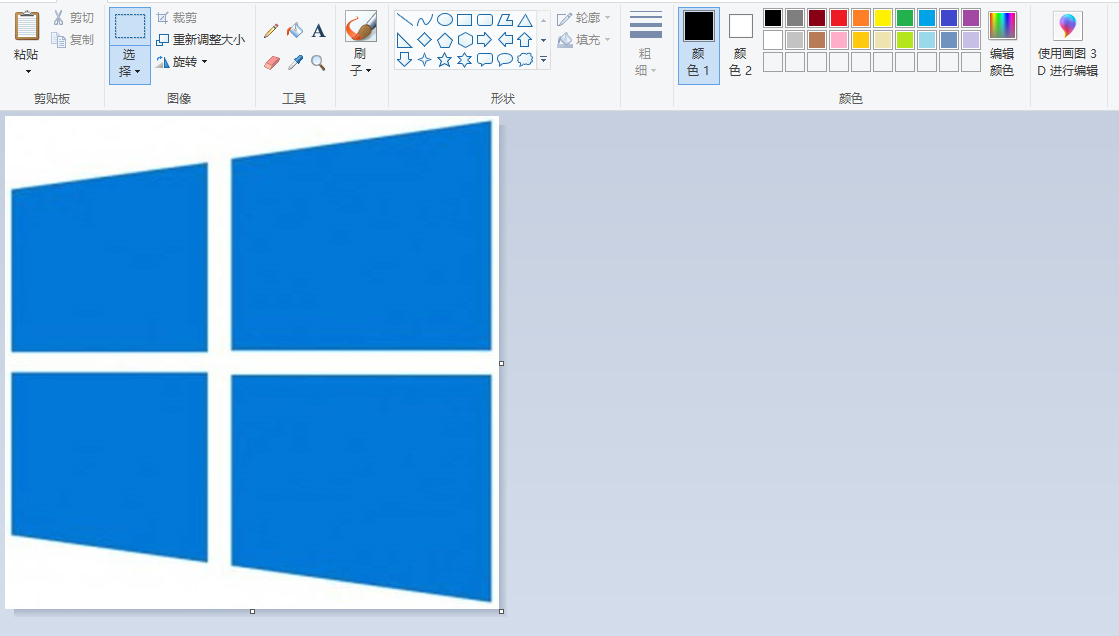This screenshot has width=1119, height=636.
Task: Pick the yellow color swatch
Action: click(x=883, y=18)
